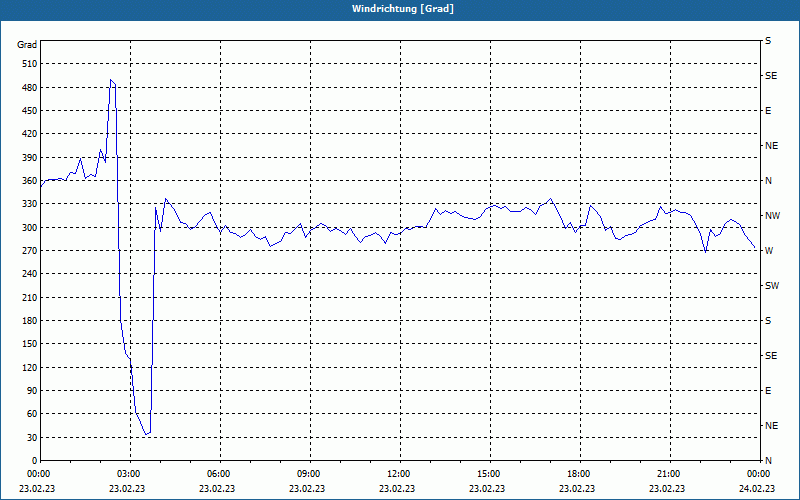Click the 90 degree axis label
Screen dimensions: 800x500
(33, 391)
